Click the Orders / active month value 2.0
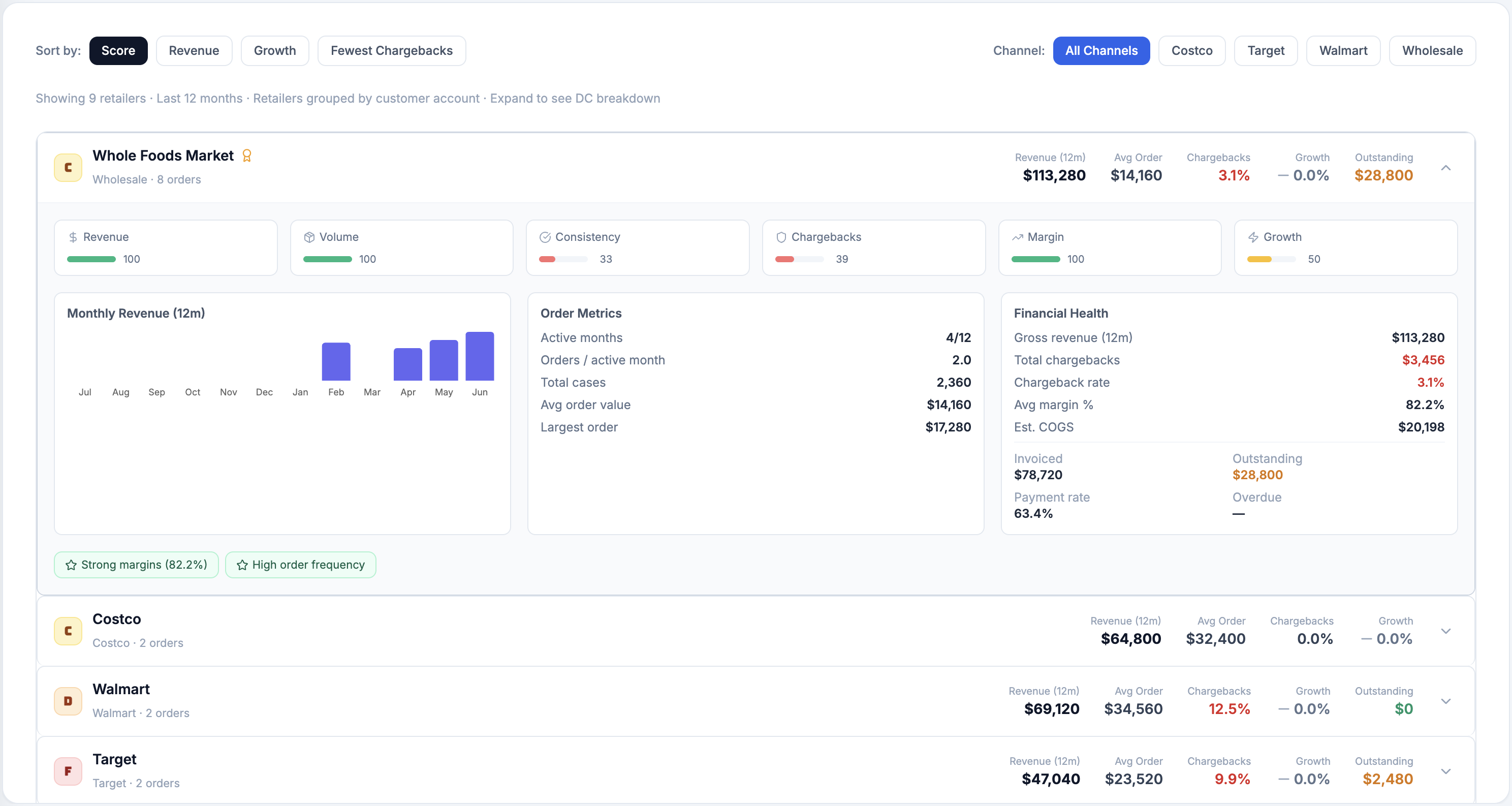Viewport: 1512px width, 806px height. (961, 360)
